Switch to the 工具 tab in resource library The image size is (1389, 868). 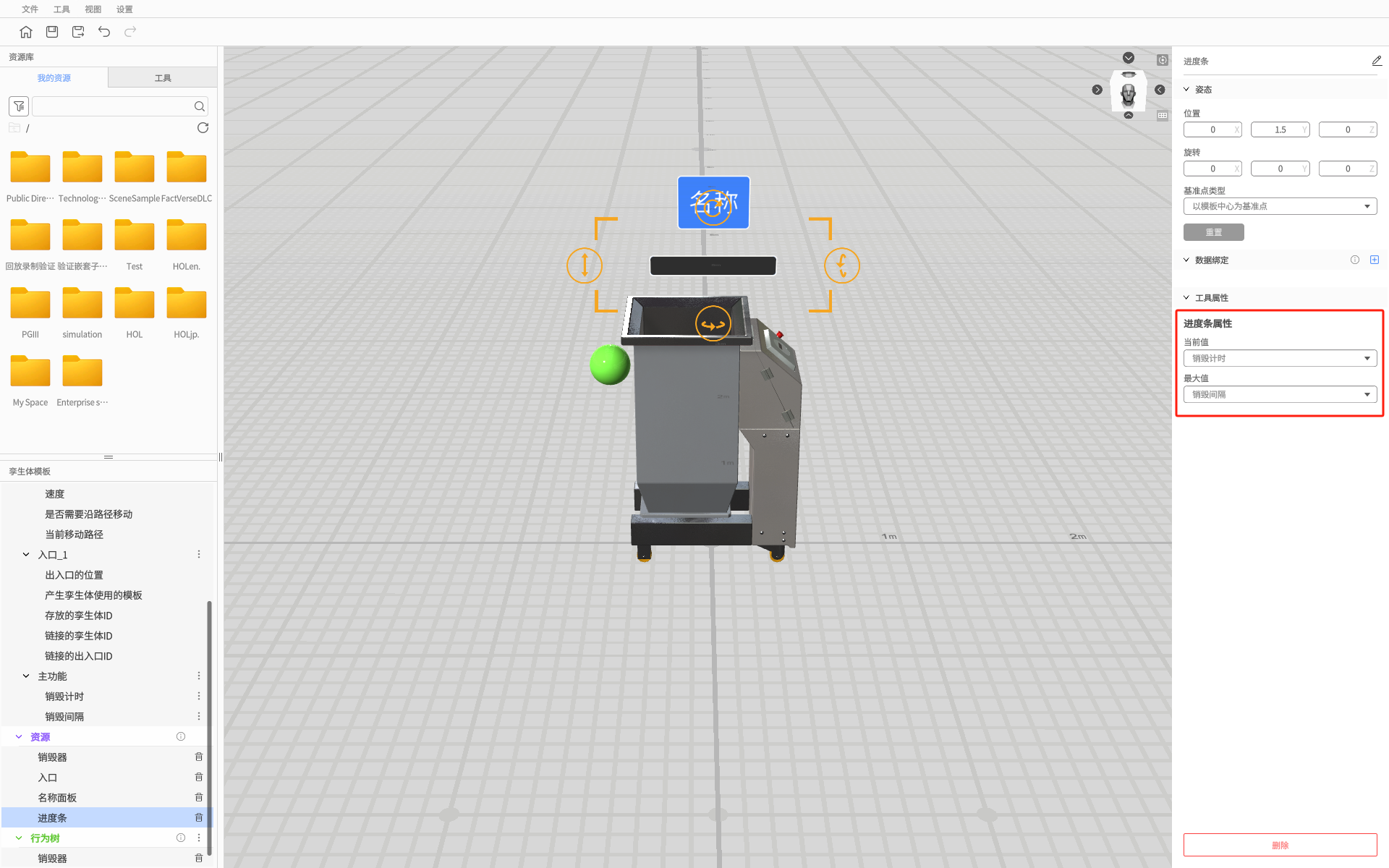point(163,78)
